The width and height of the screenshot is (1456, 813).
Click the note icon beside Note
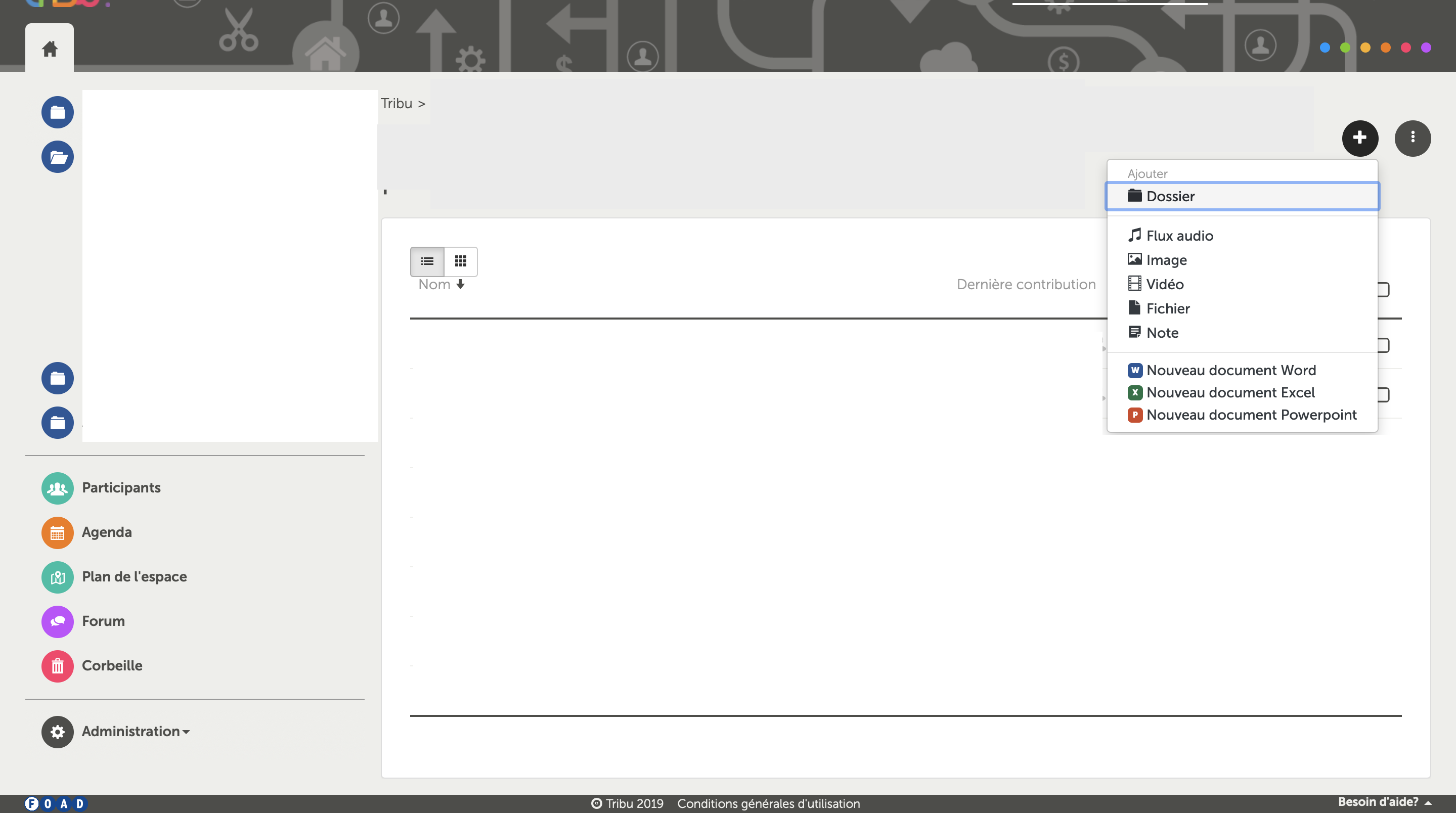(1134, 332)
